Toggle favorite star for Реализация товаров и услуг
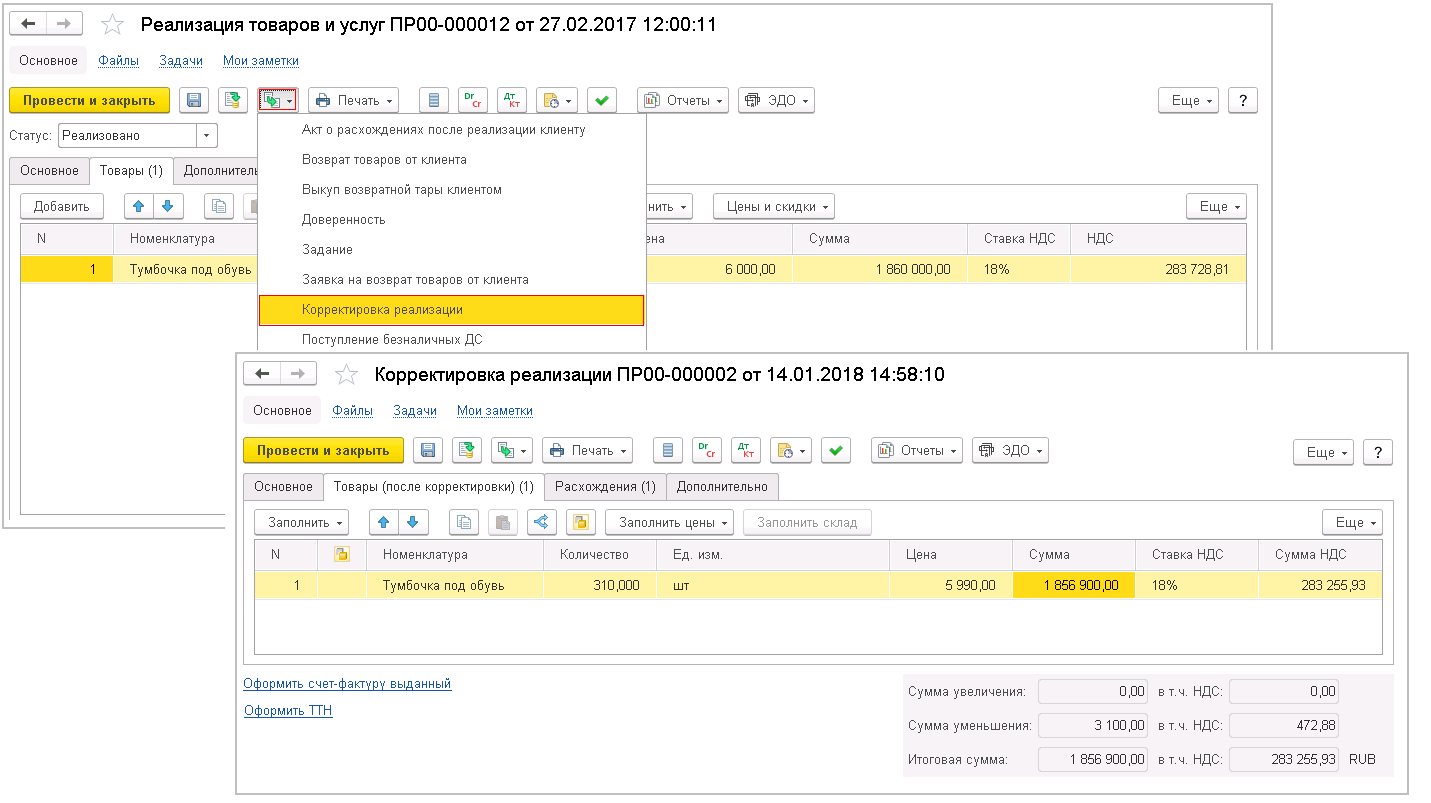The image size is (1431, 803). pyautogui.click(x=113, y=26)
